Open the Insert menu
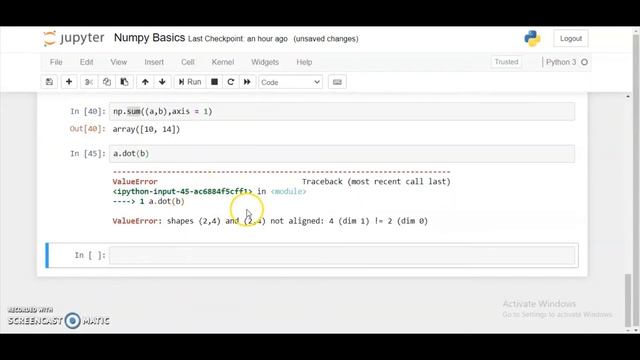This screenshot has width=640, height=360. pos(154,62)
